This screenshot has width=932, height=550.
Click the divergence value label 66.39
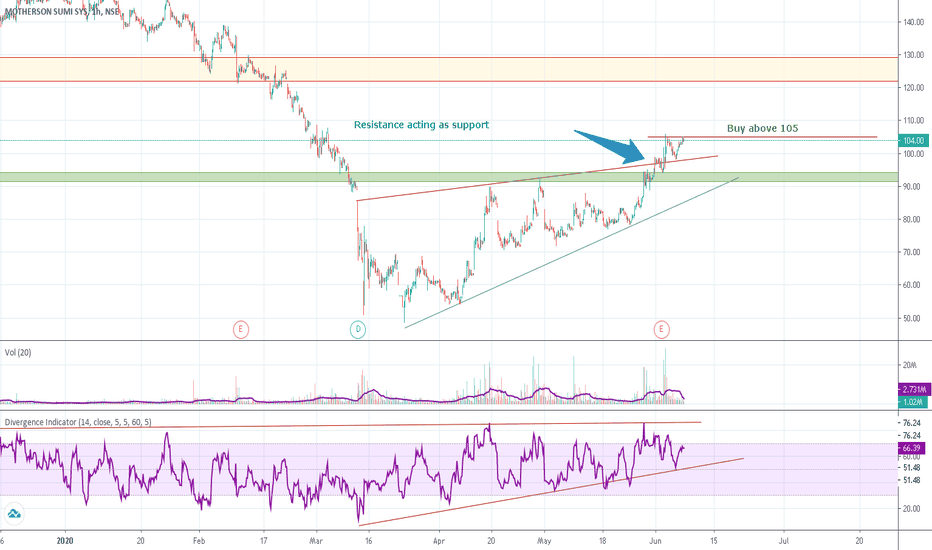(911, 448)
